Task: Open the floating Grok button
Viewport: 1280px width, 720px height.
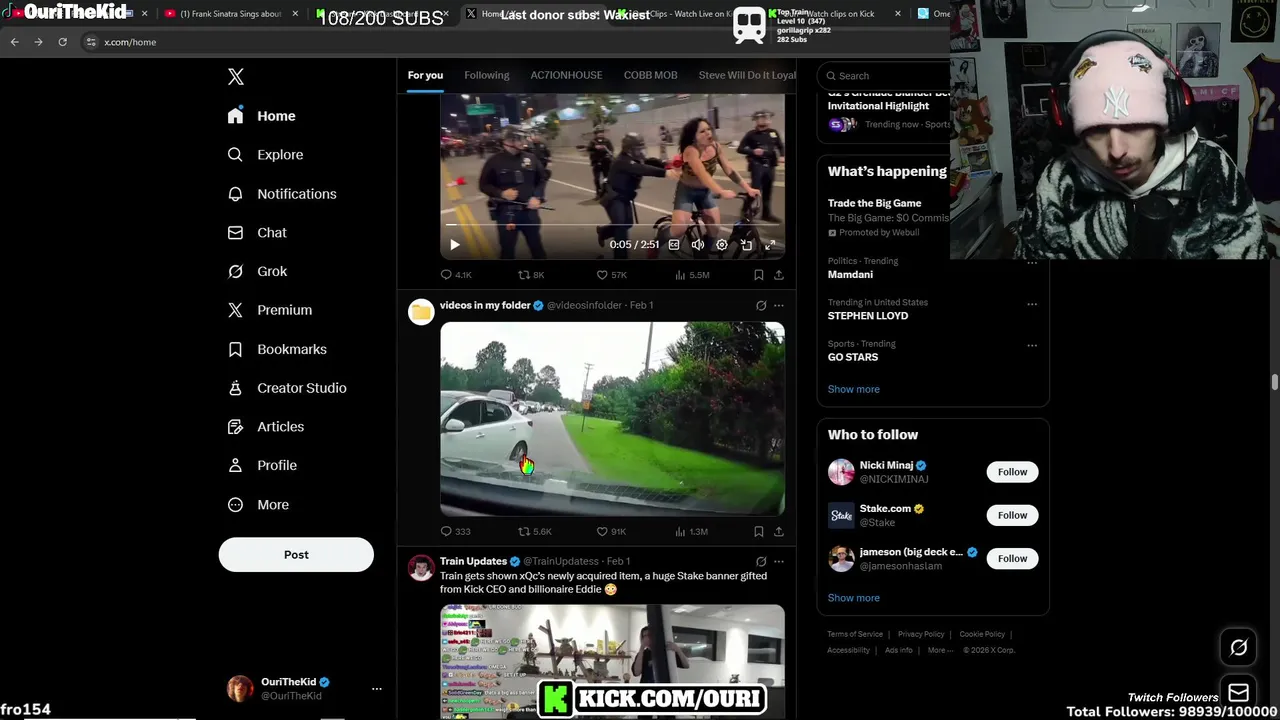Action: [1239, 648]
